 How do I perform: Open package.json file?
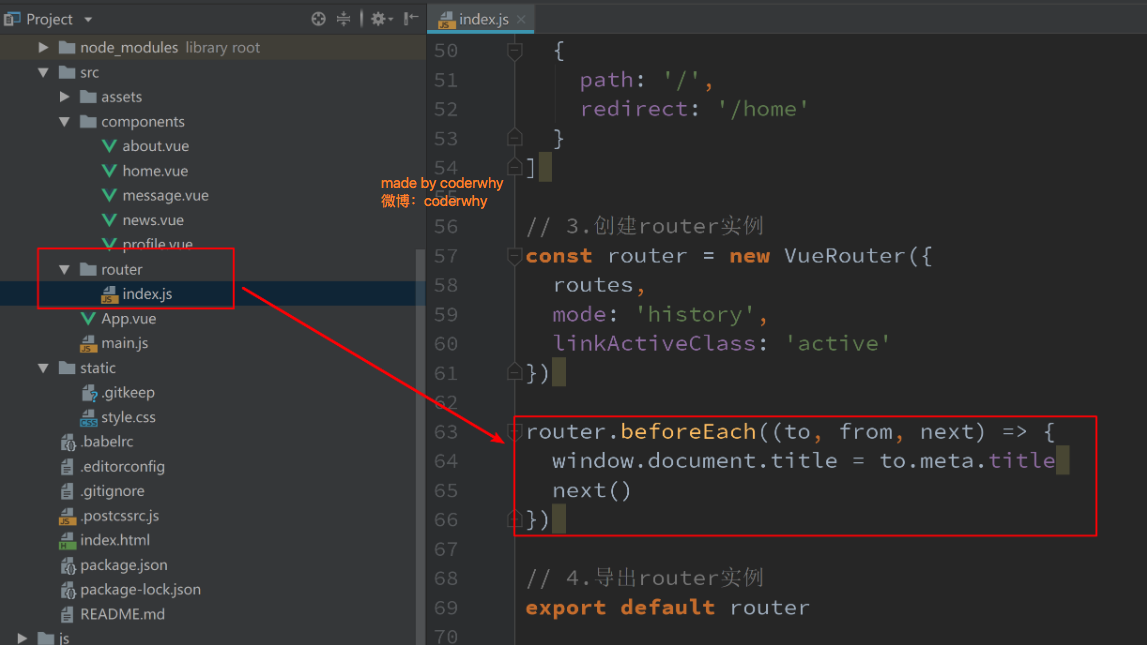point(124,565)
